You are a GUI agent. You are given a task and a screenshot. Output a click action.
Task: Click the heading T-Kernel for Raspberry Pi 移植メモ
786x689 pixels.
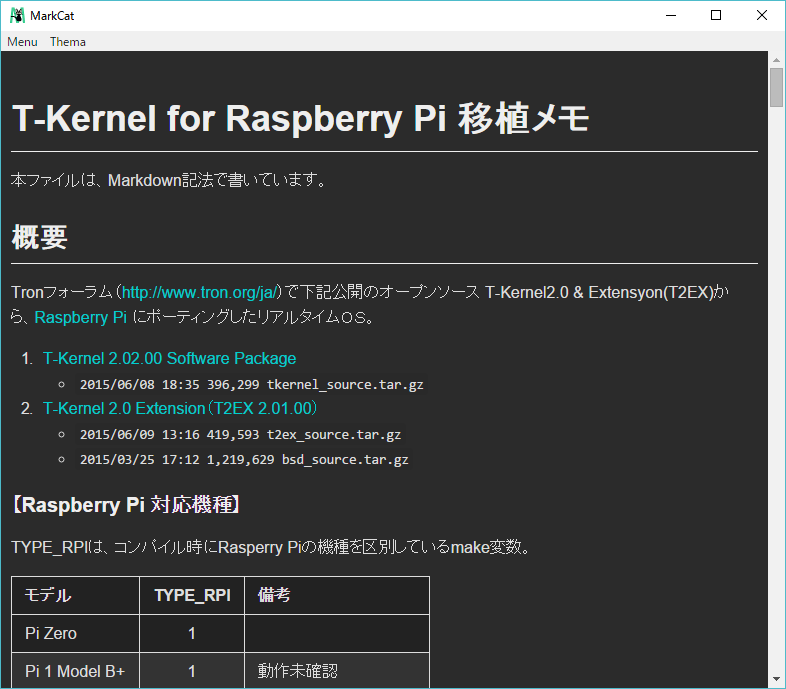(x=300, y=119)
